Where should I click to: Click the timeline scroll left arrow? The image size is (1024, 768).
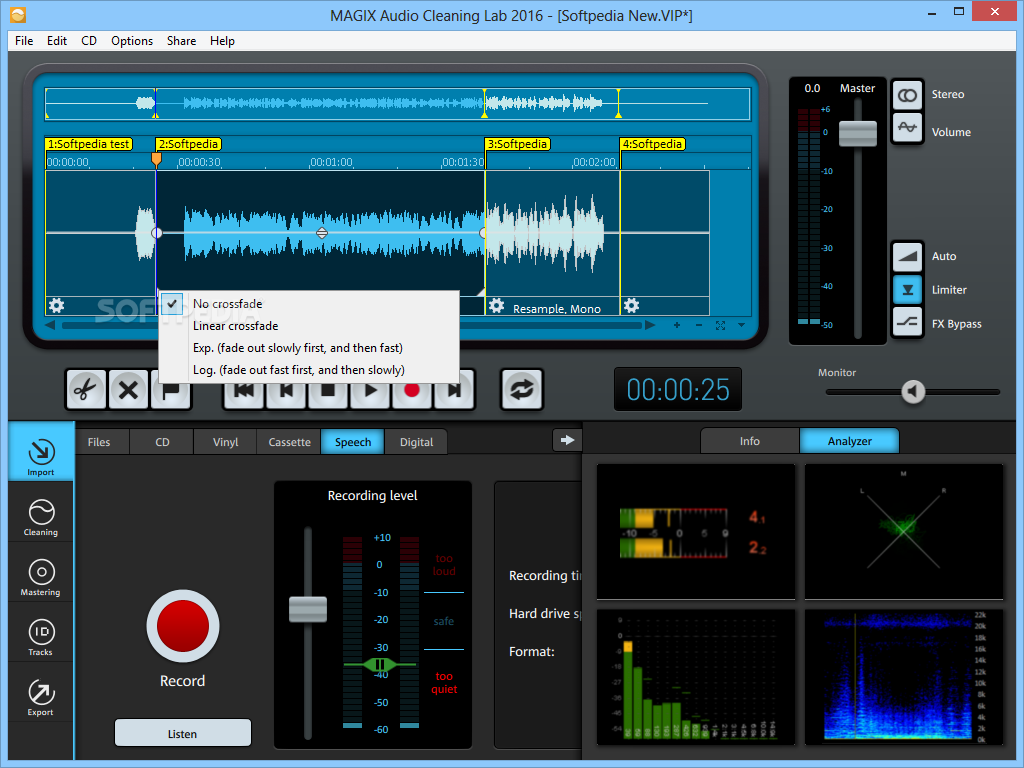[x=50, y=325]
